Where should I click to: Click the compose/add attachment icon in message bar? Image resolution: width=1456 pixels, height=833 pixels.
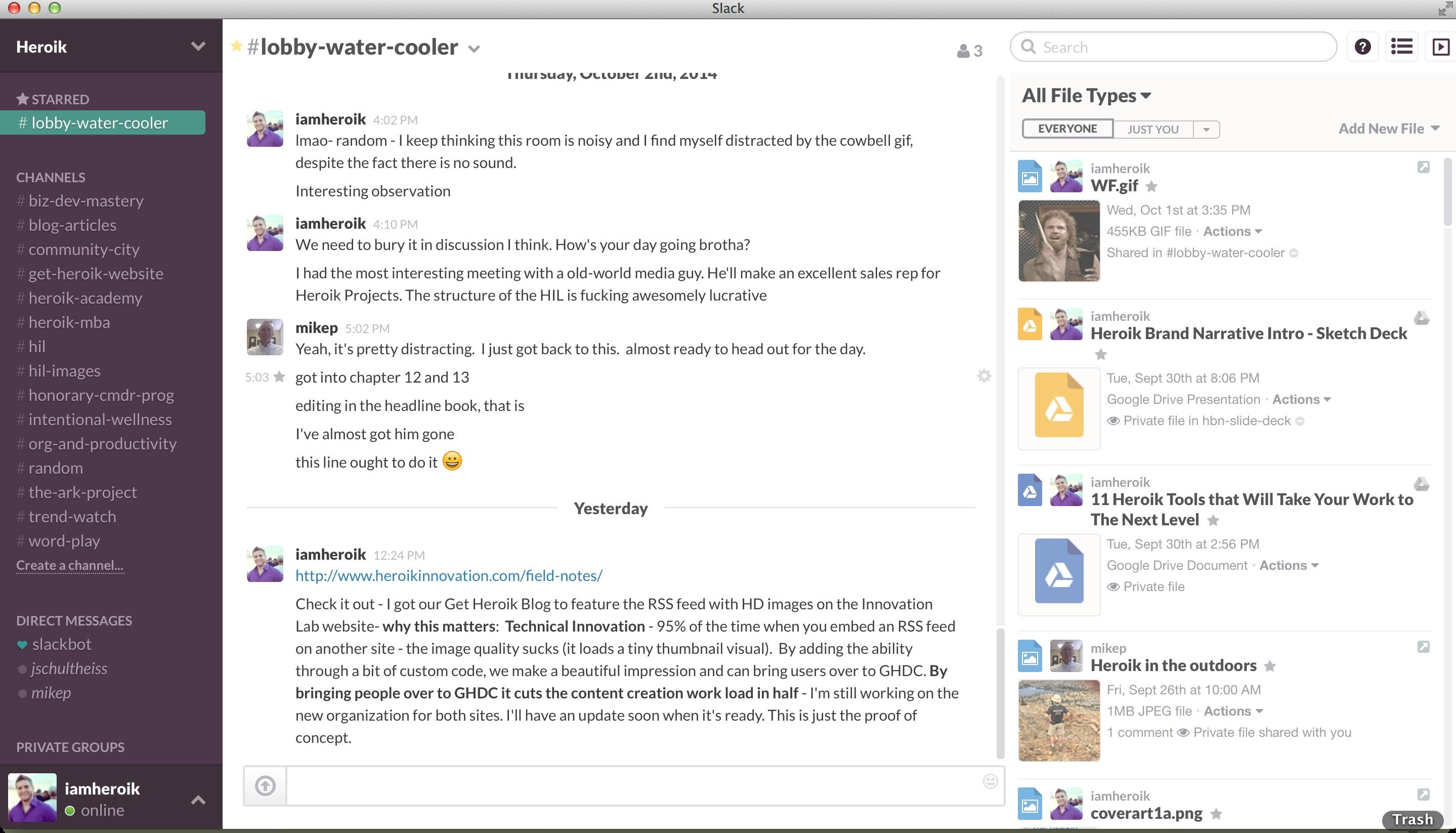coord(265,785)
